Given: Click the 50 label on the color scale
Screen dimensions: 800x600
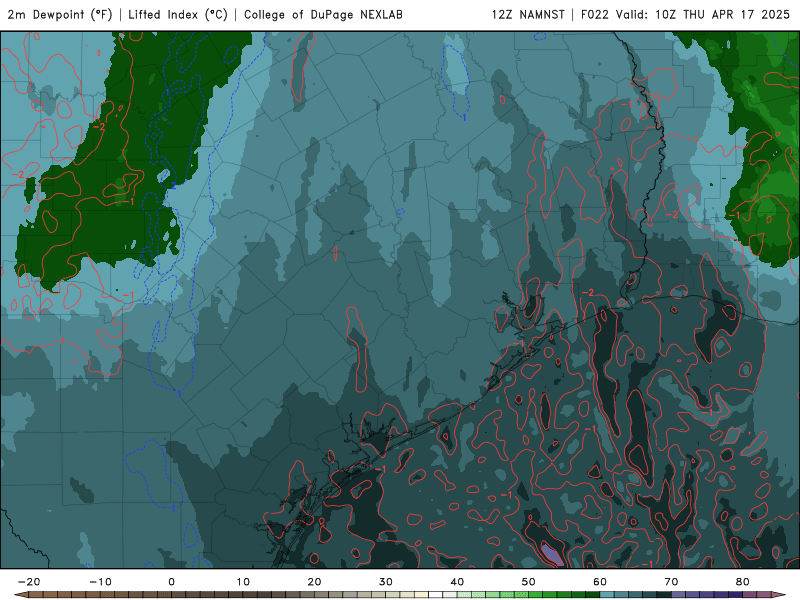Looking at the screenshot, I should point(529,582).
